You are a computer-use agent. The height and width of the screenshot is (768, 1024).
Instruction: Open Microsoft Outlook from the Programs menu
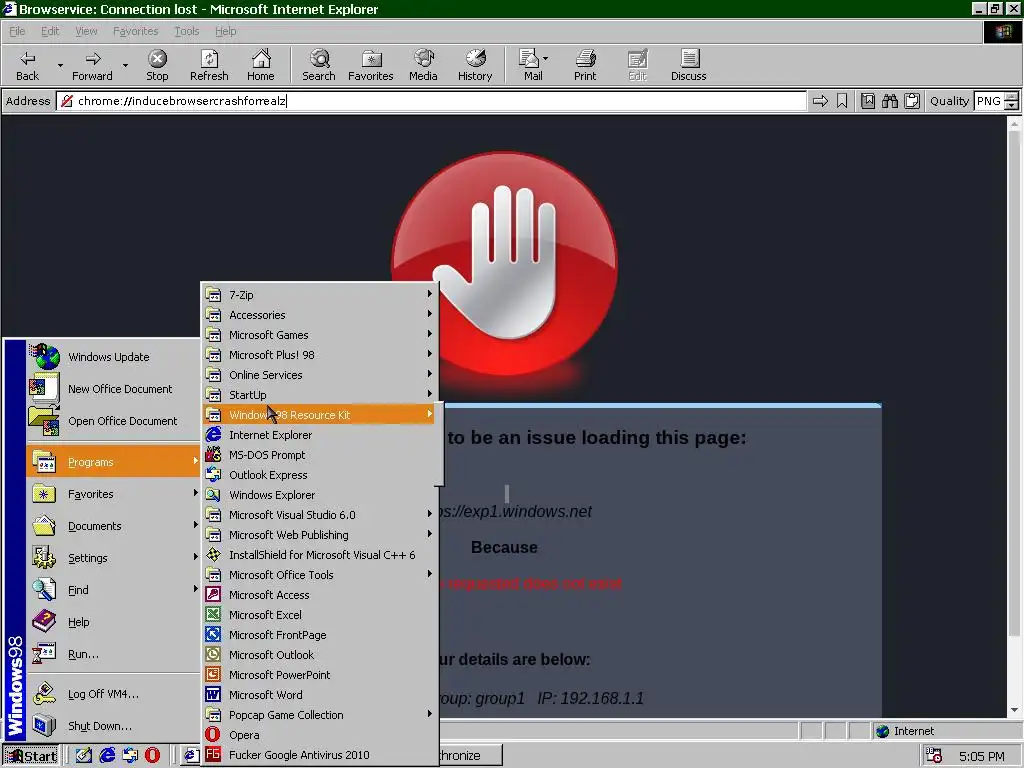319,654
